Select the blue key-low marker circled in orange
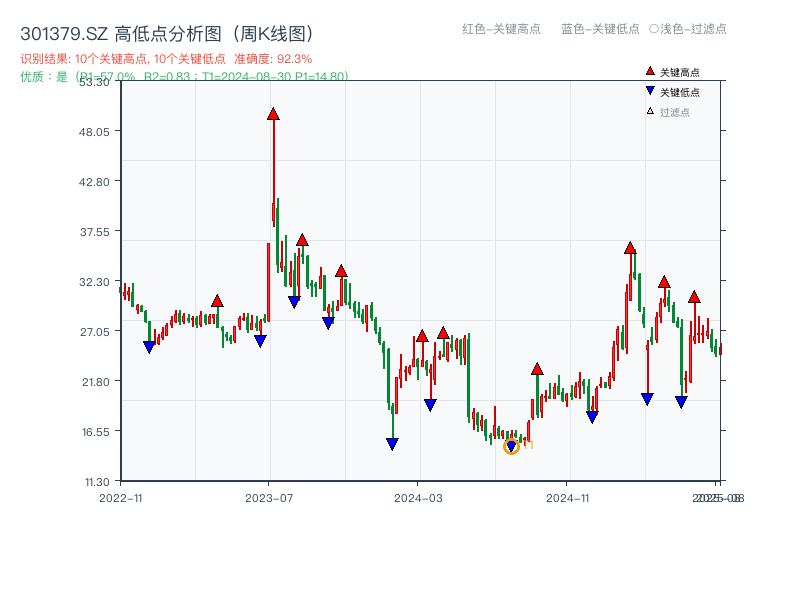 point(511,447)
